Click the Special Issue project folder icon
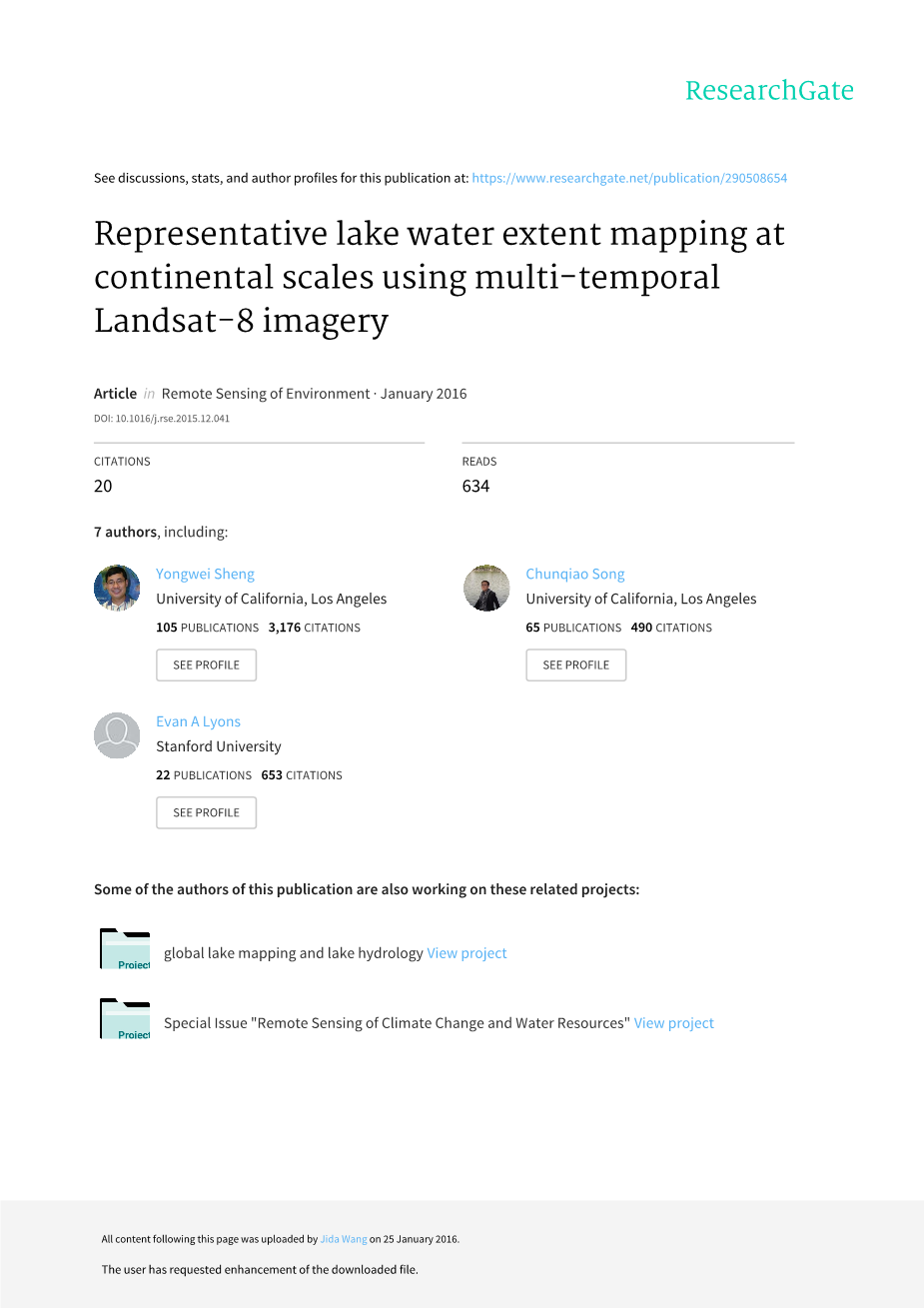Viewport: 924px width, 1308px height. point(125,1019)
